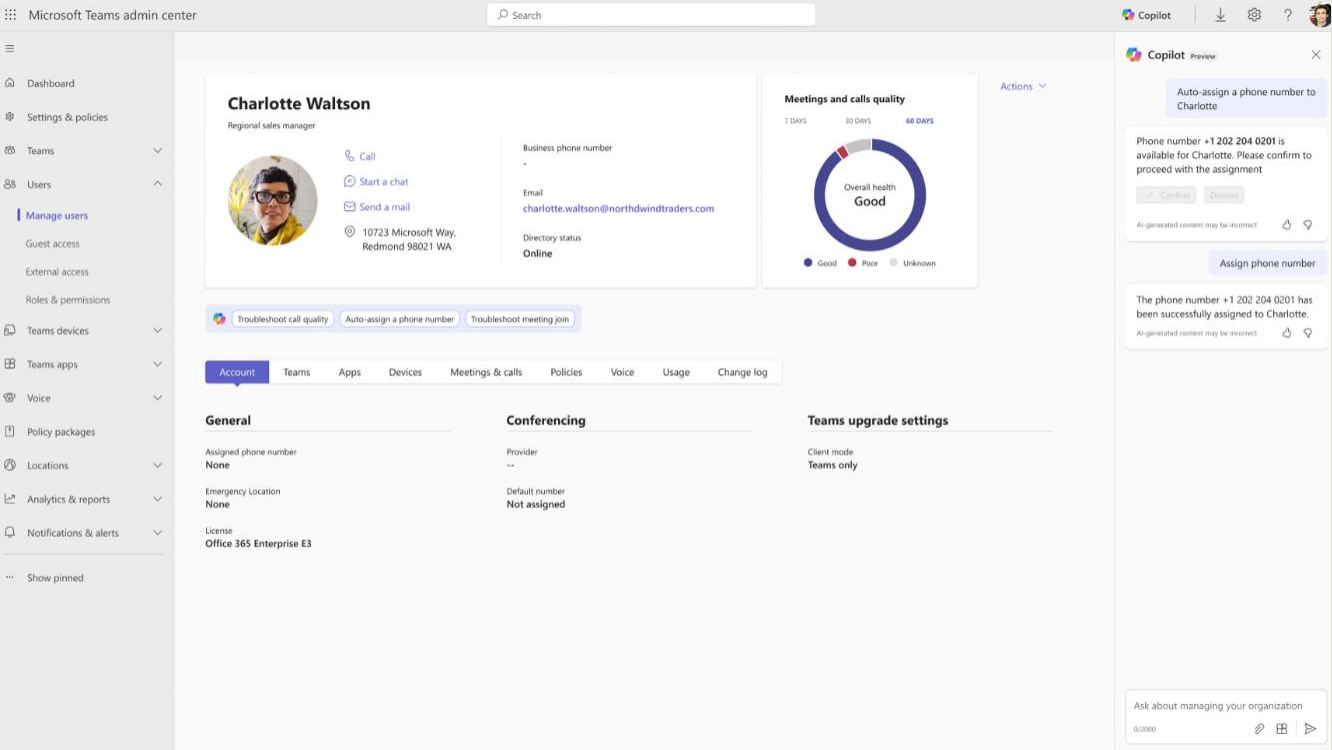Click the Troubleshoot call quality chip
This screenshot has width=1332, height=750.
coord(283,319)
